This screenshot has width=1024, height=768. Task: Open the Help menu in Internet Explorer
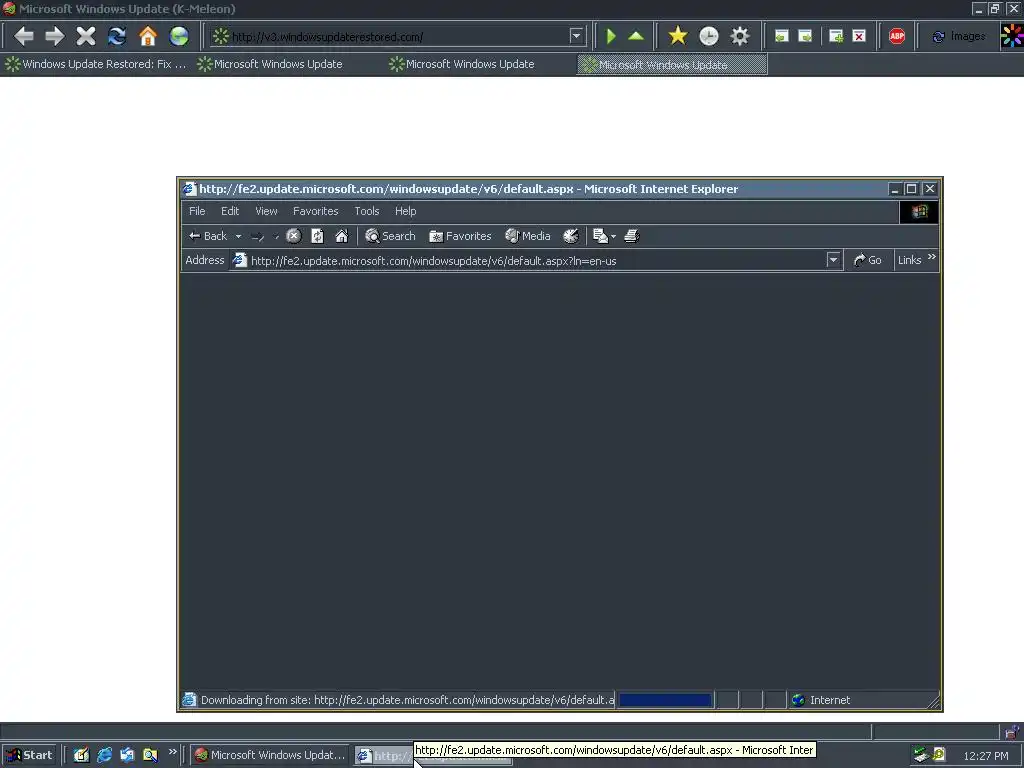pyautogui.click(x=406, y=211)
